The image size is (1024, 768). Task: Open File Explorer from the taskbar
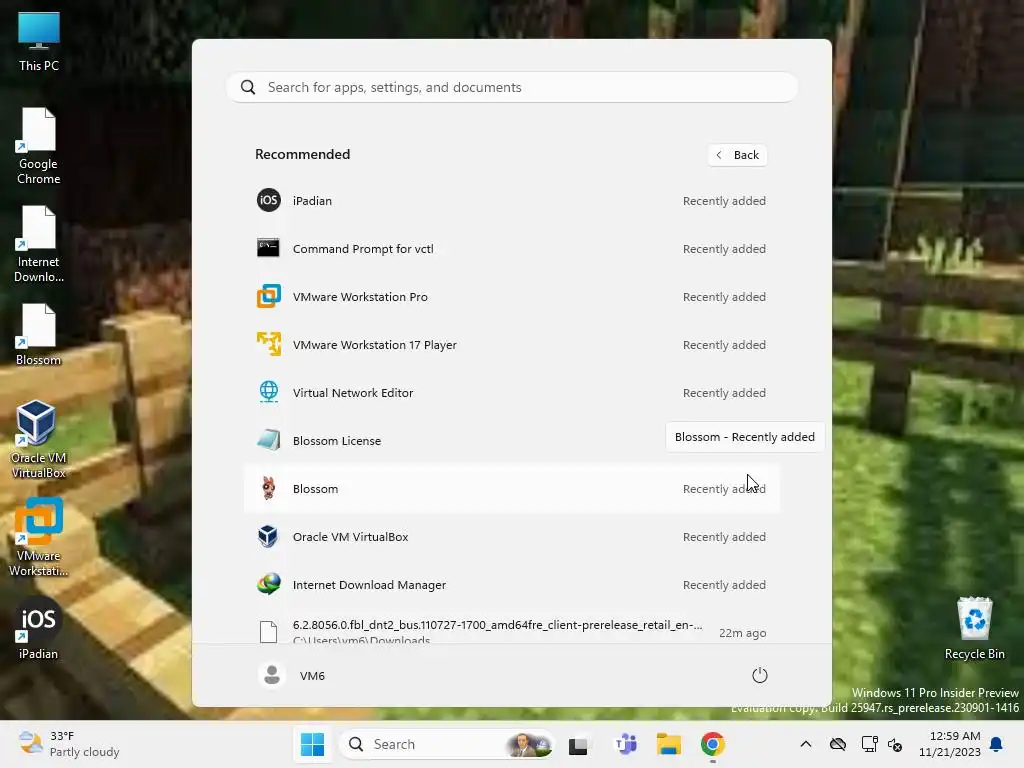click(669, 744)
